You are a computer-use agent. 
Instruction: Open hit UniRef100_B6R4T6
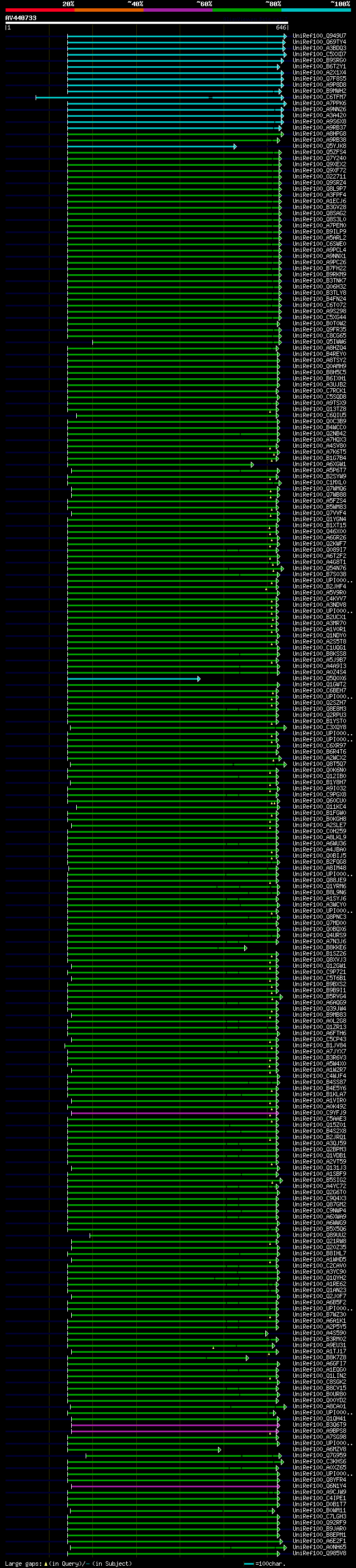click(x=319, y=752)
